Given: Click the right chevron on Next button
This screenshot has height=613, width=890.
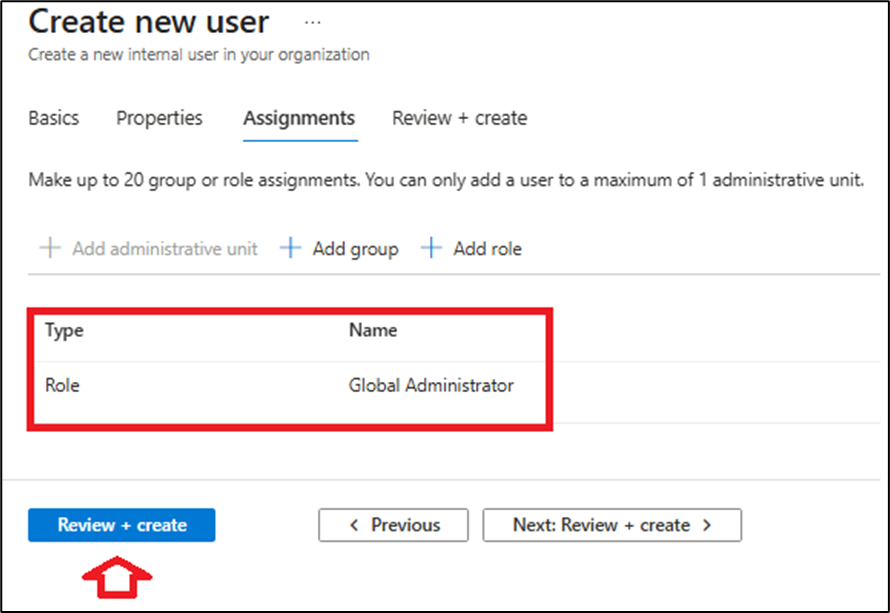Looking at the screenshot, I should tap(706, 525).
